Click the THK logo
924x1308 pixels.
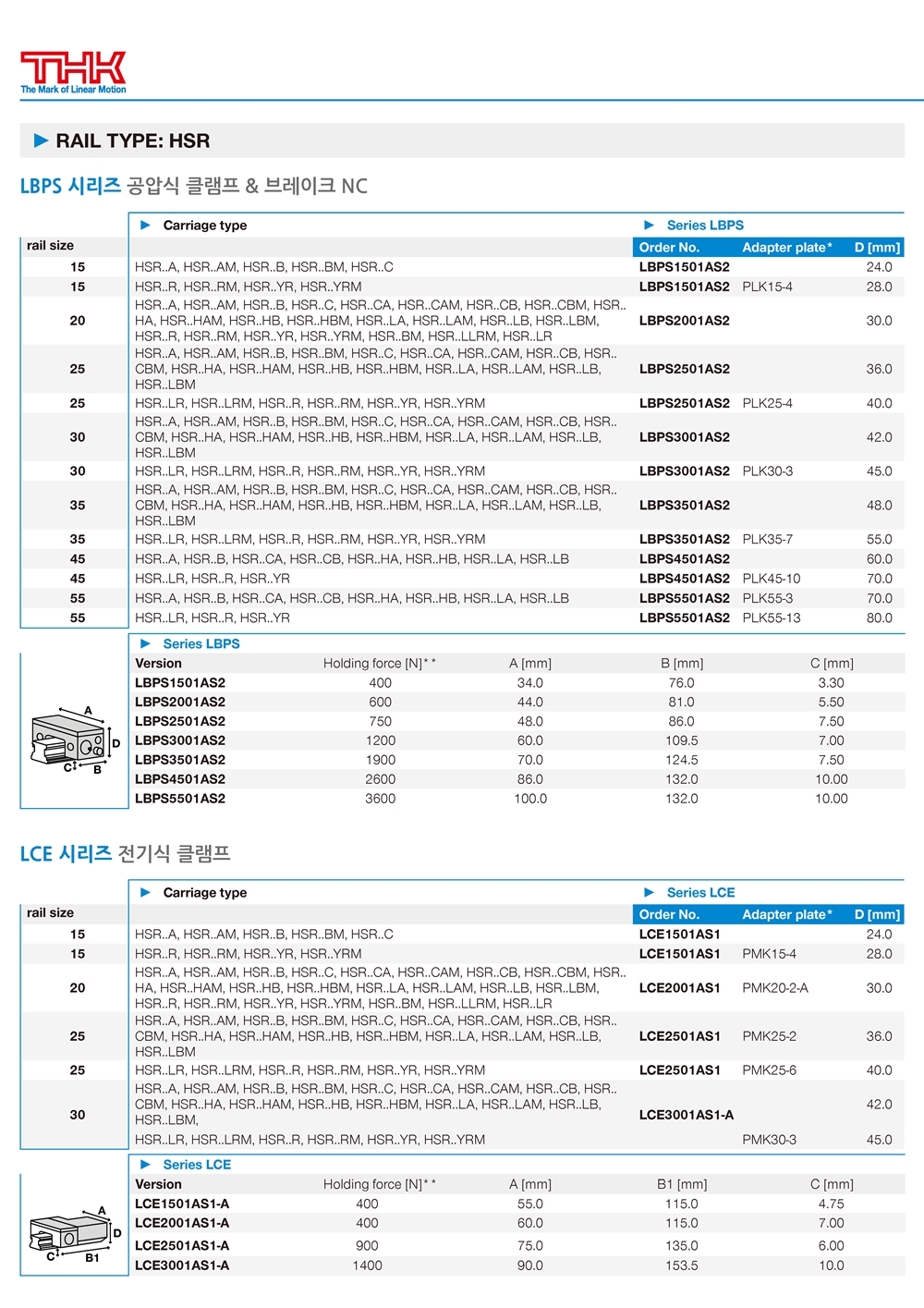point(73,73)
